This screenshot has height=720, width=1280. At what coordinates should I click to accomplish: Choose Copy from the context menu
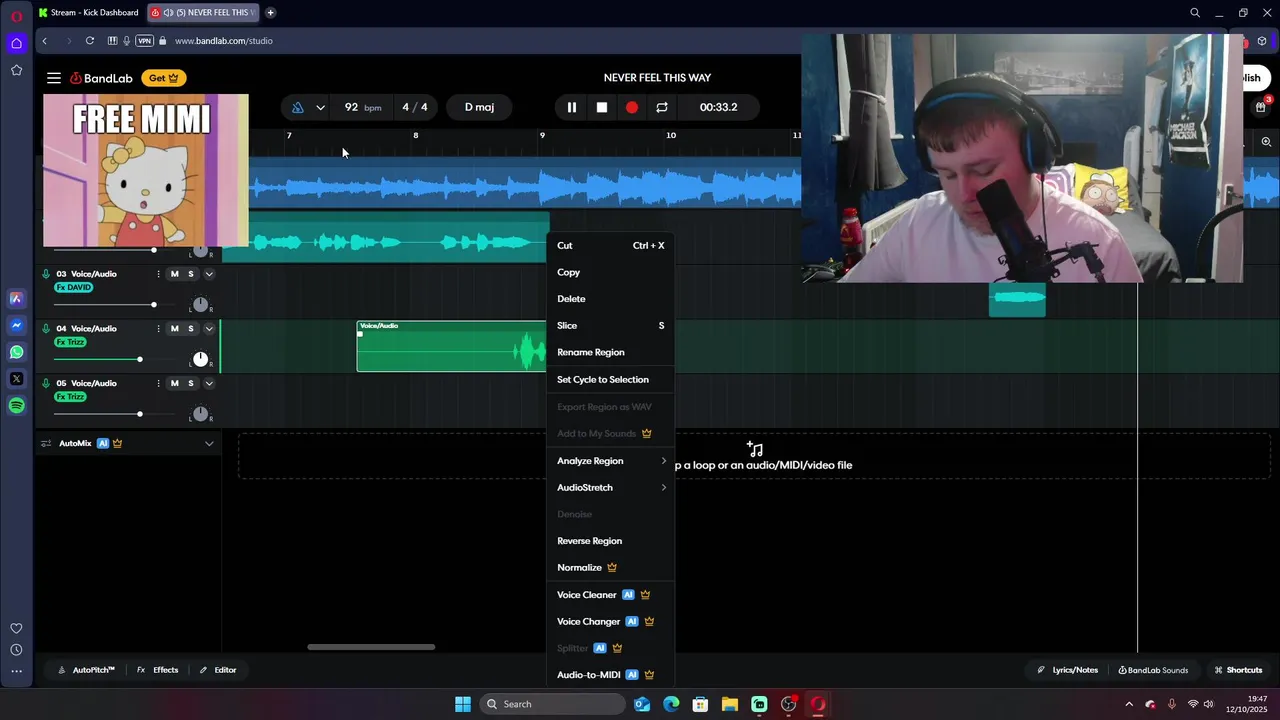coord(610,272)
